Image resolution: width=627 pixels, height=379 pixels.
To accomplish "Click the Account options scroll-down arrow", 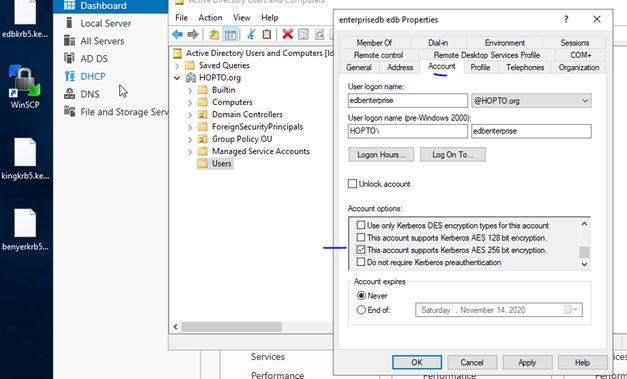I will [x=584, y=264].
